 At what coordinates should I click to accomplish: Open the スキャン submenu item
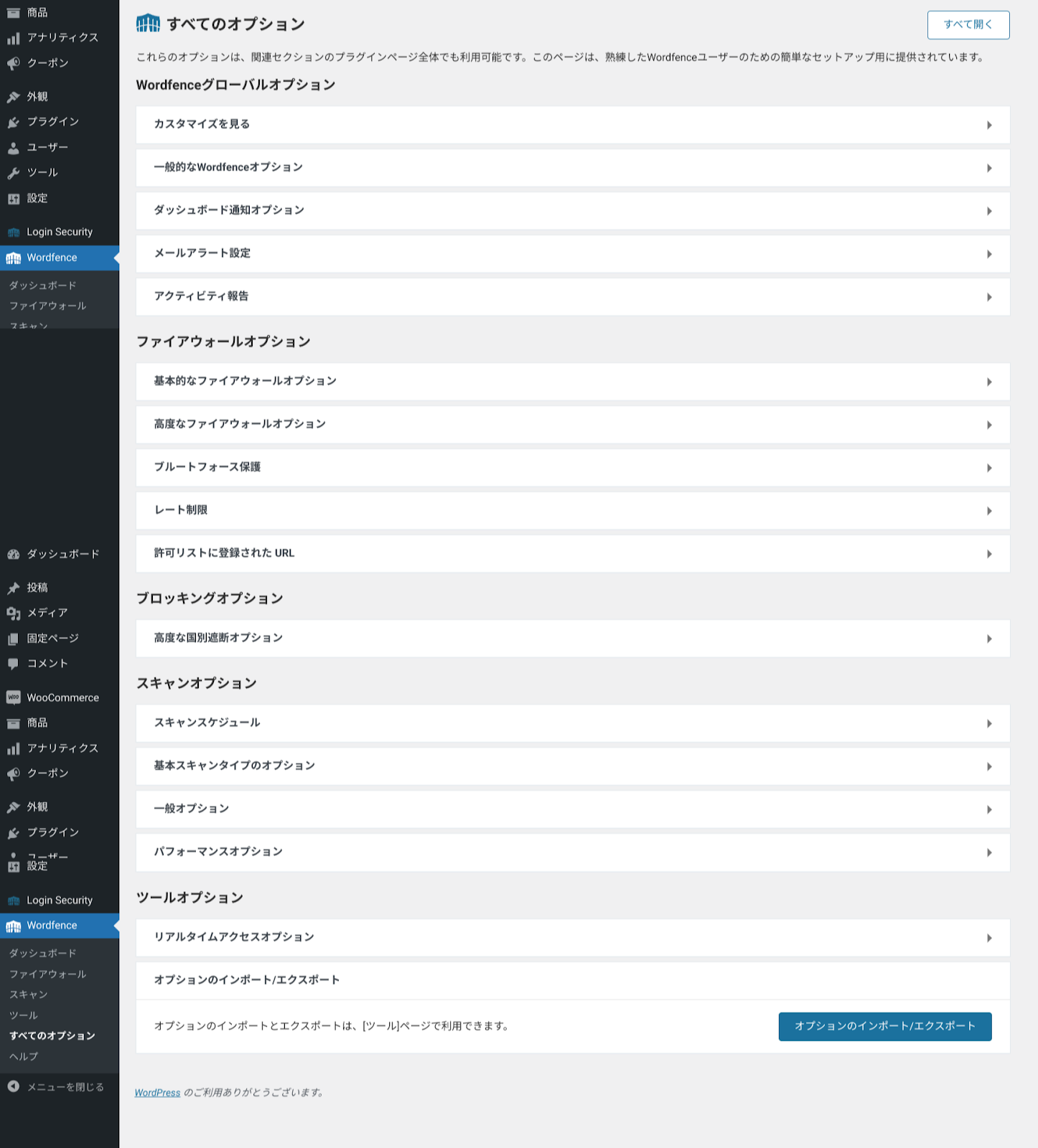click(29, 994)
